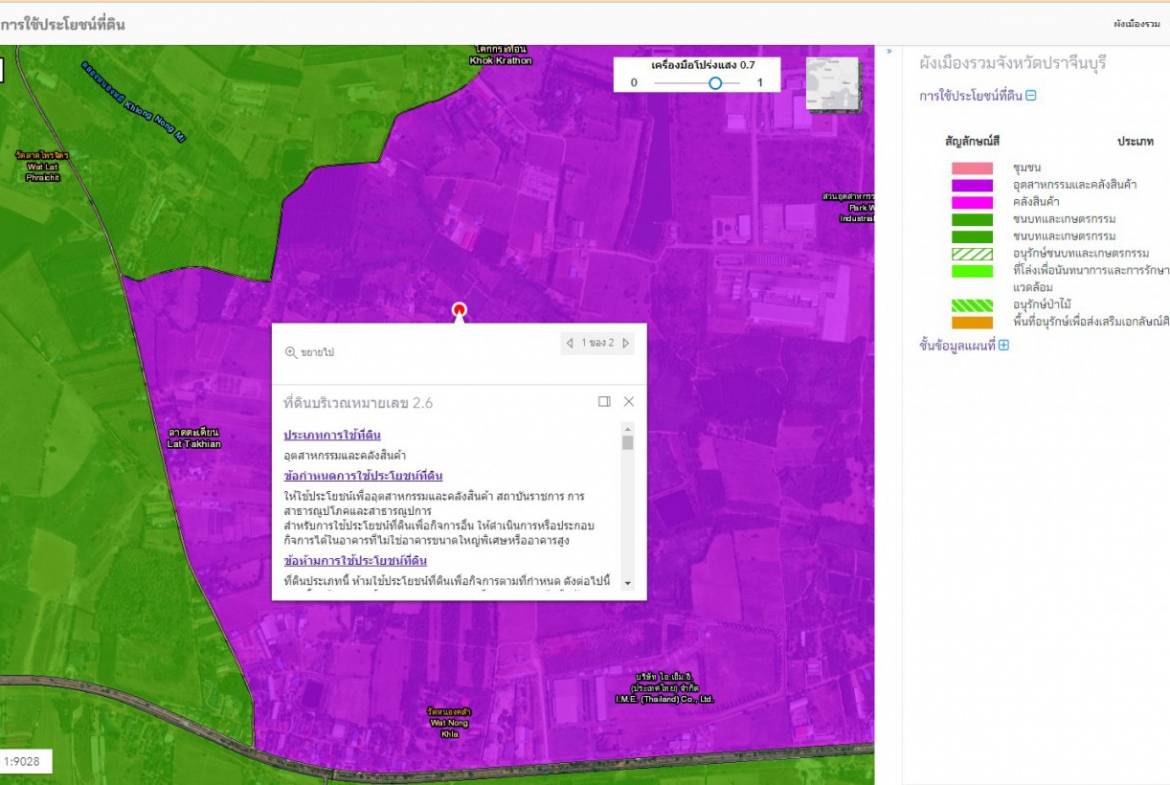The image size is (1170, 785).
Task: Select the hatched อนุรักษ์ชนบทและเกษตรกรรม legend swatch
Action: tap(972, 254)
